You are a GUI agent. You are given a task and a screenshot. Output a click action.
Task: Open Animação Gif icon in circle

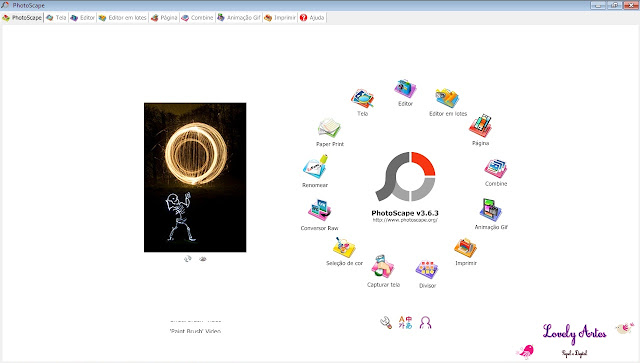click(491, 210)
